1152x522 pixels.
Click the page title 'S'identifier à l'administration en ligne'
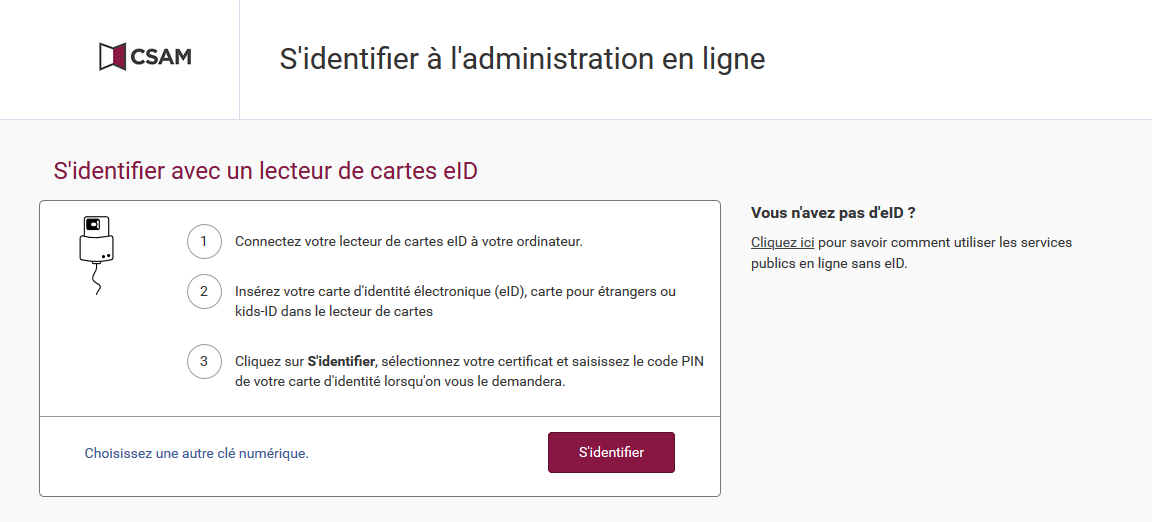(522, 59)
